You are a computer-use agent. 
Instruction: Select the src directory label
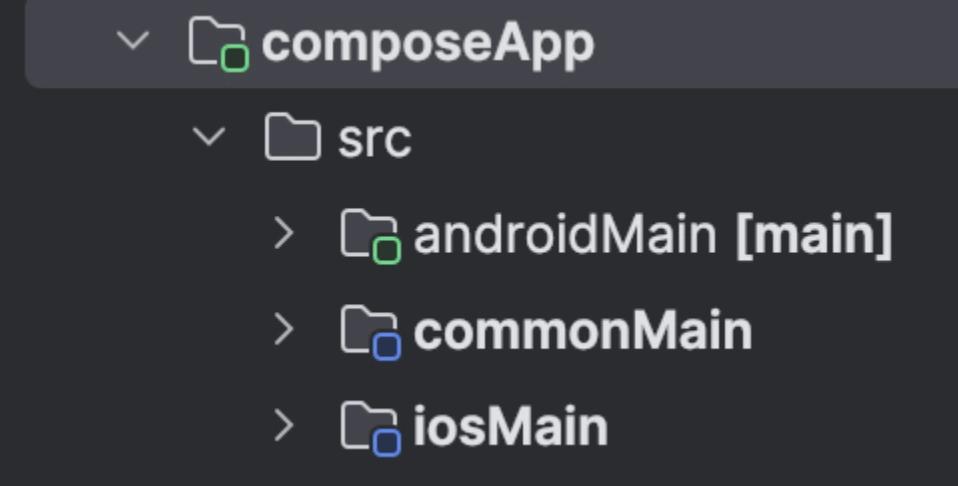[374, 139]
